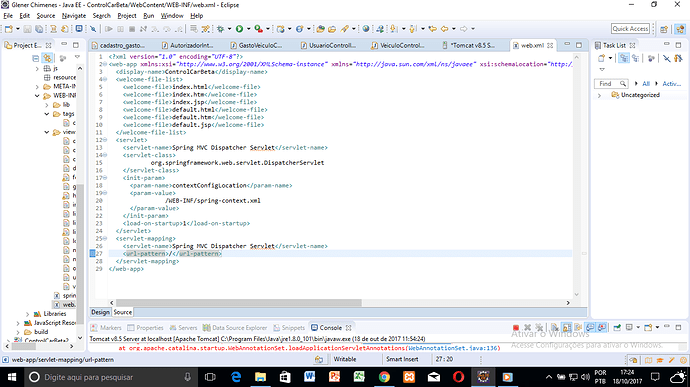
Task: Click the New file toolbar icon
Action: [9, 29]
